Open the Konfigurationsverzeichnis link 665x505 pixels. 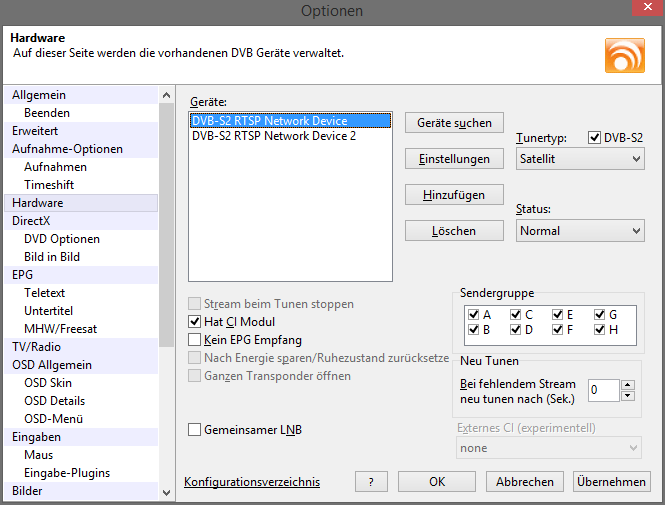tap(252, 482)
